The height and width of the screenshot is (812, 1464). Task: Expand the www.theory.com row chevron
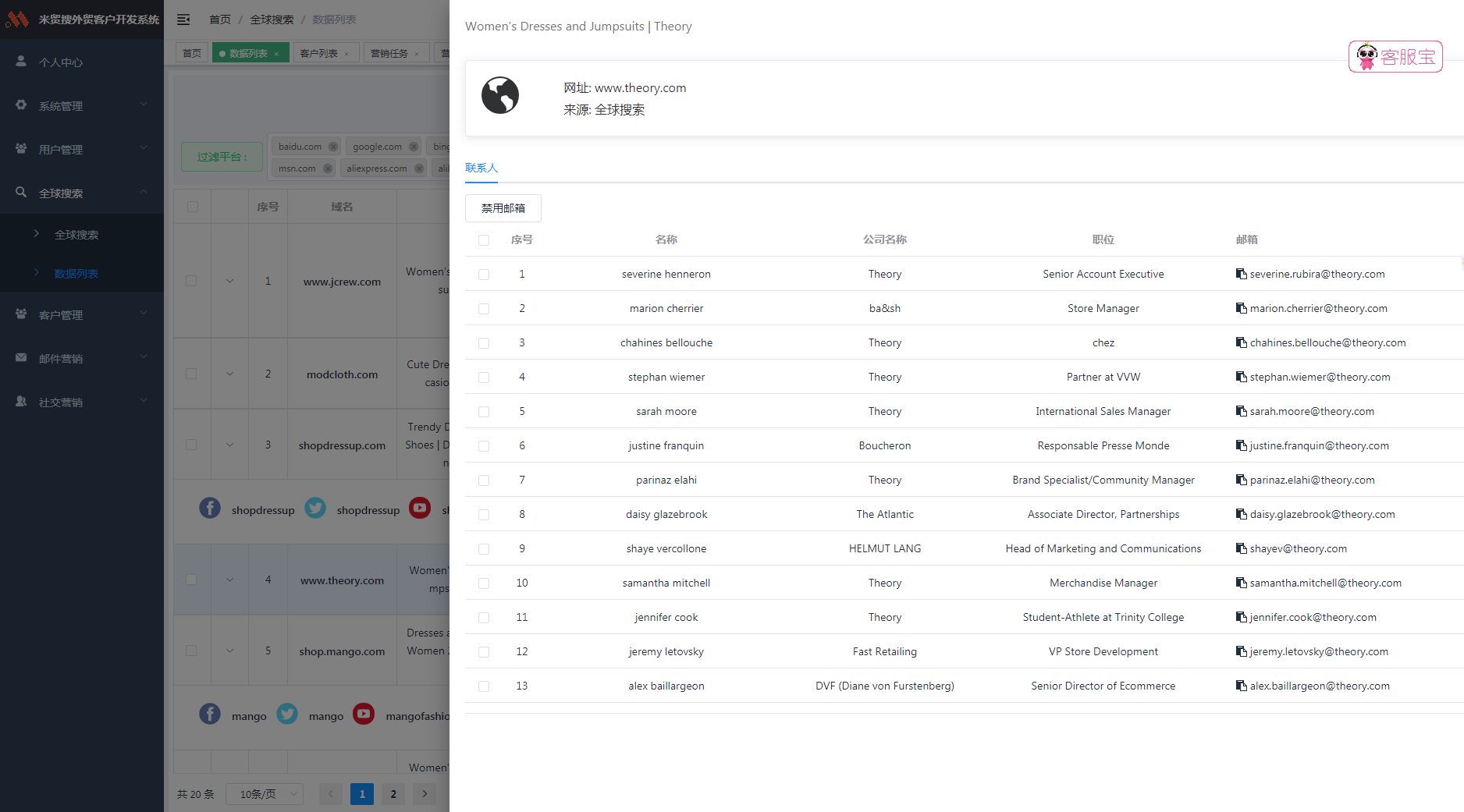point(229,580)
